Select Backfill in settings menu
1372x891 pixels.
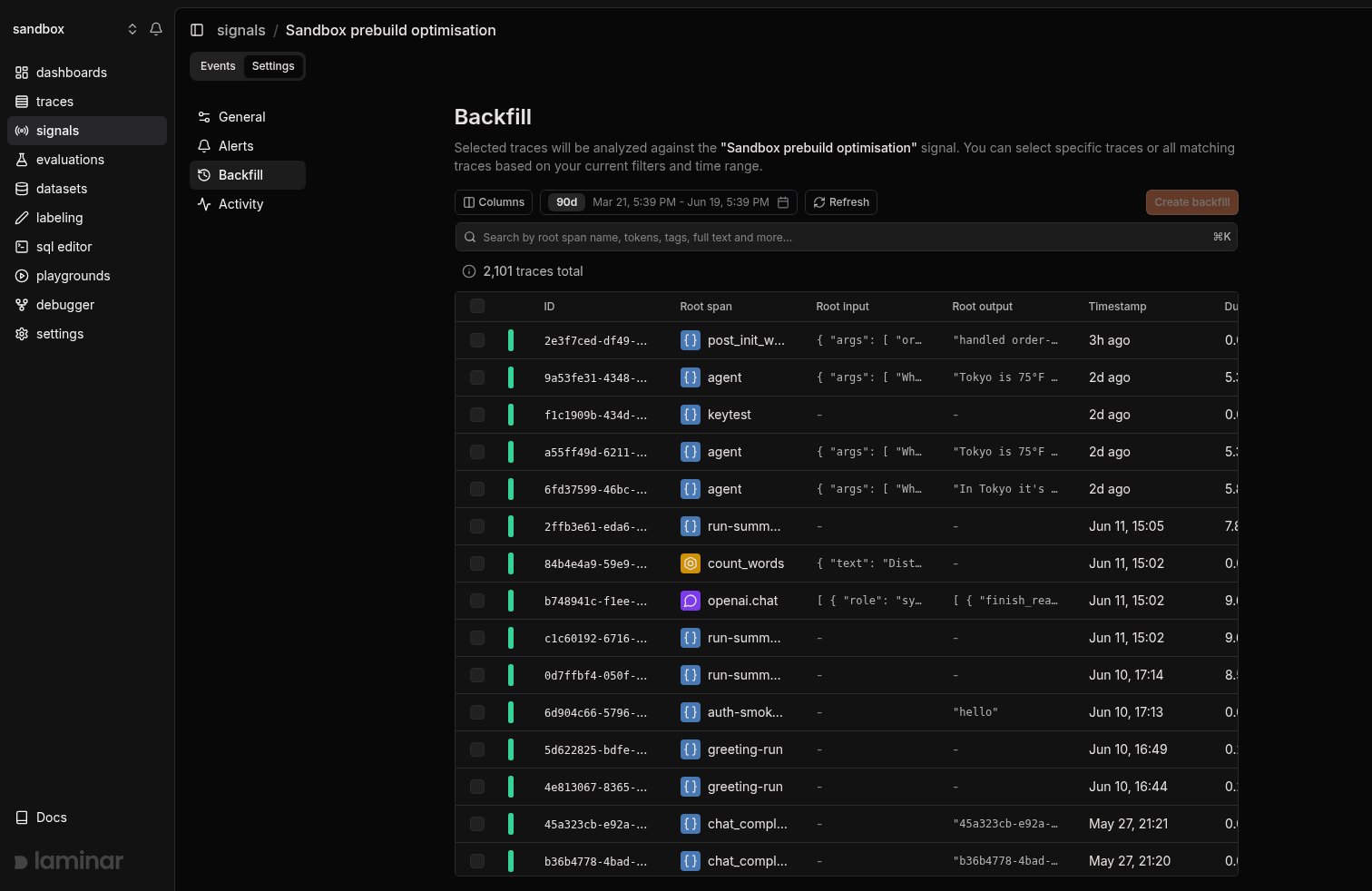tap(248, 175)
